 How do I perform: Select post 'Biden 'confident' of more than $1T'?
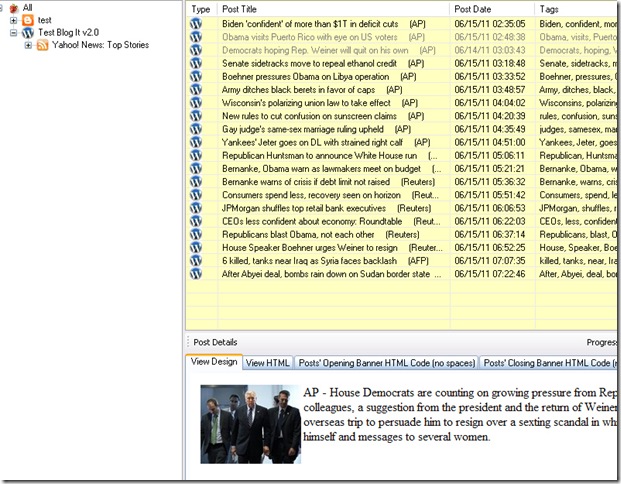[324, 24]
